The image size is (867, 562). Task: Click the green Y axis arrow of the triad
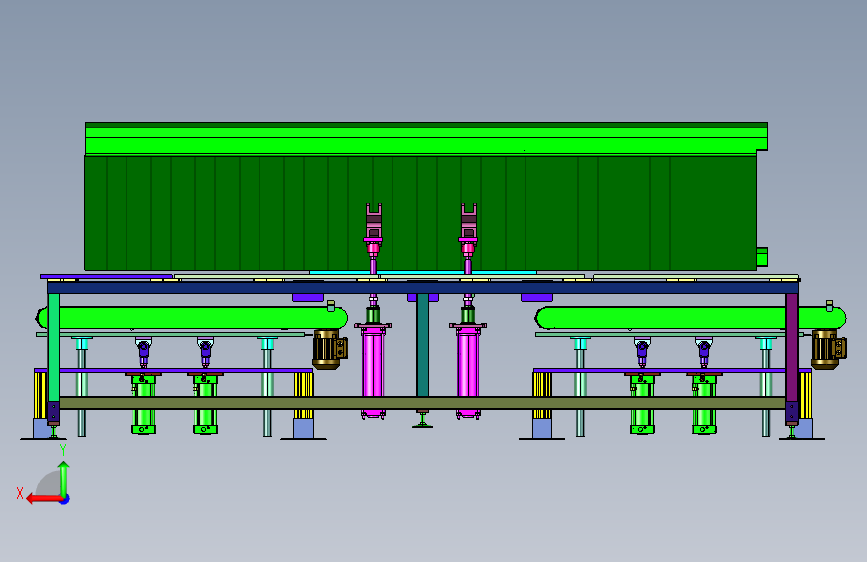click(64, 478)
